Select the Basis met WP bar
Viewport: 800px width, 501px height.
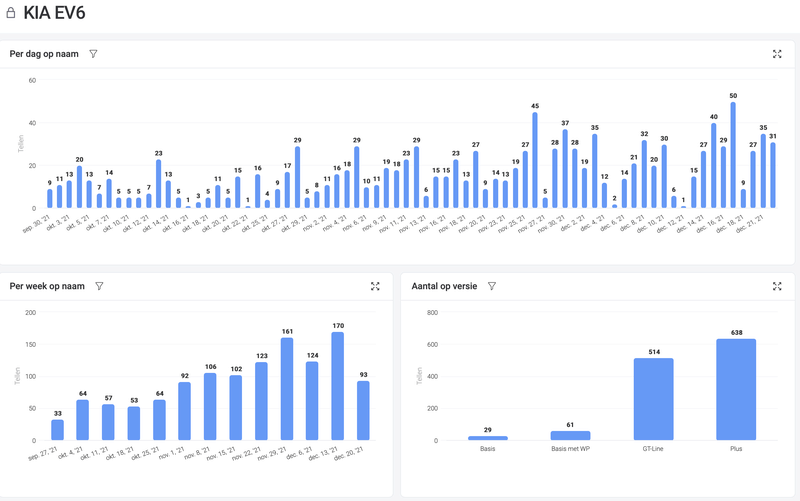pyautogui.click(x=570, y=435)
